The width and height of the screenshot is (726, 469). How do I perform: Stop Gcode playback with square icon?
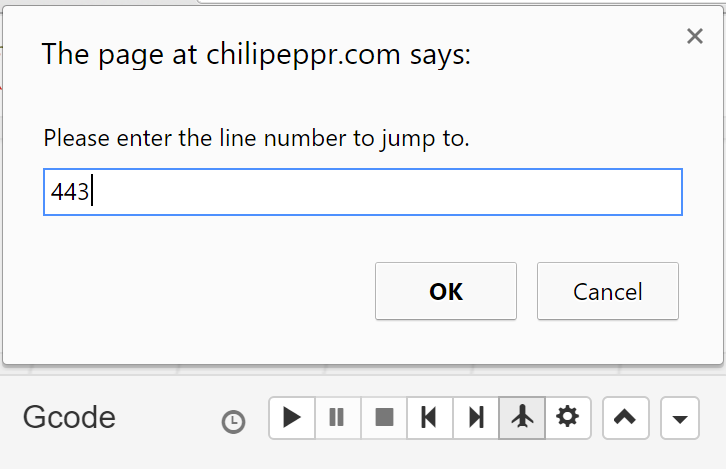click(384, 417)
